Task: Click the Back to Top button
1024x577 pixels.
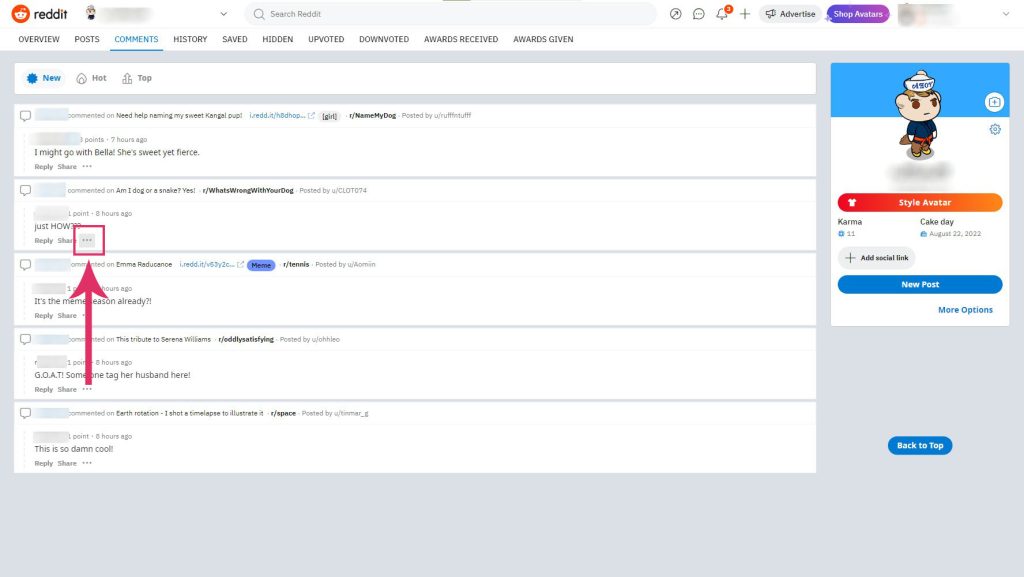Action: click(920, 445)
